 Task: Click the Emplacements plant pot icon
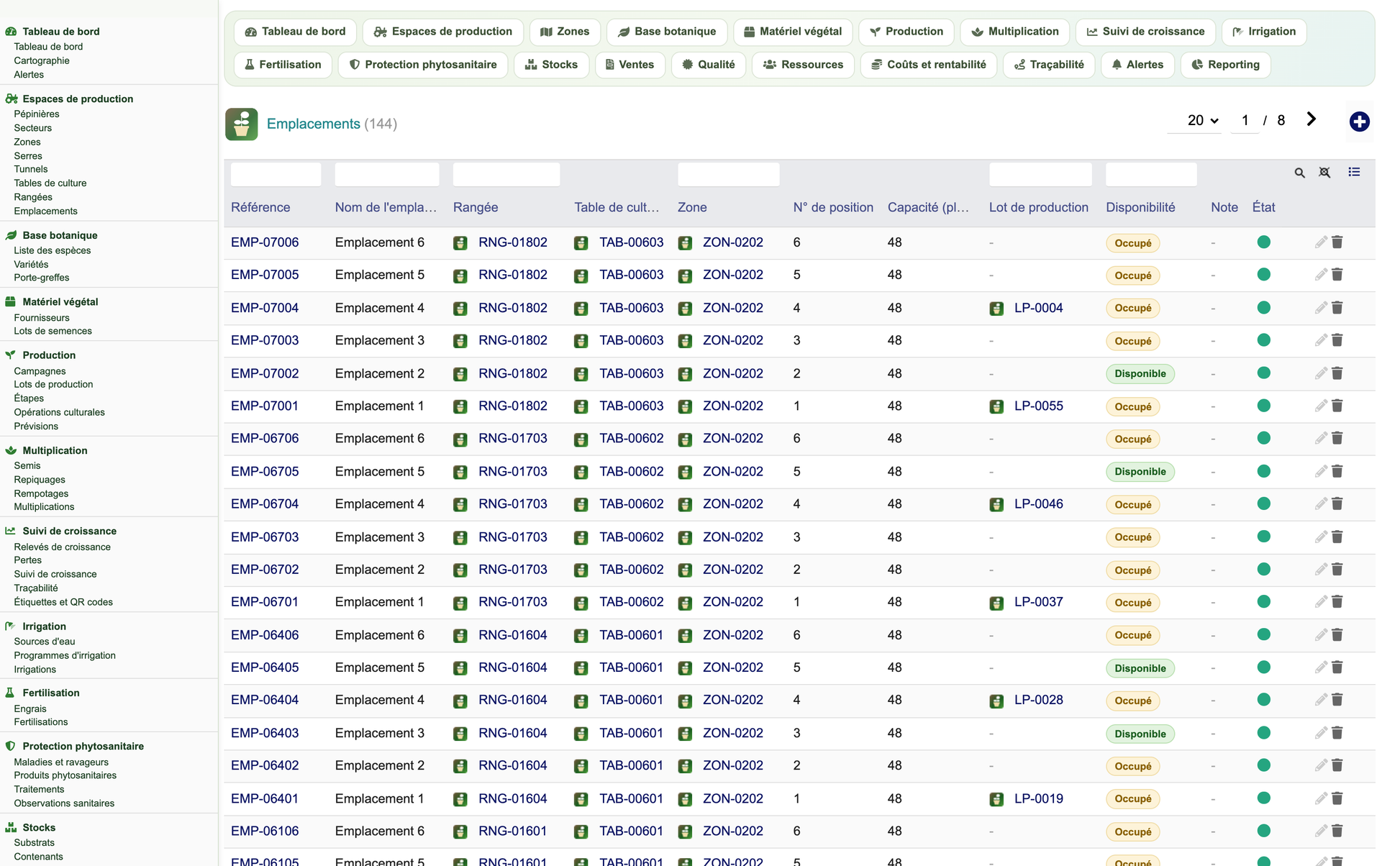[x=242, y=124]
